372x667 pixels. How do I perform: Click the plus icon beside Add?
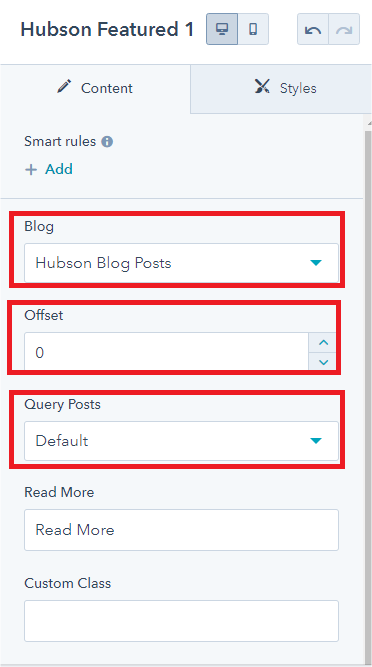pyautogui.click(x=31, y=170)
